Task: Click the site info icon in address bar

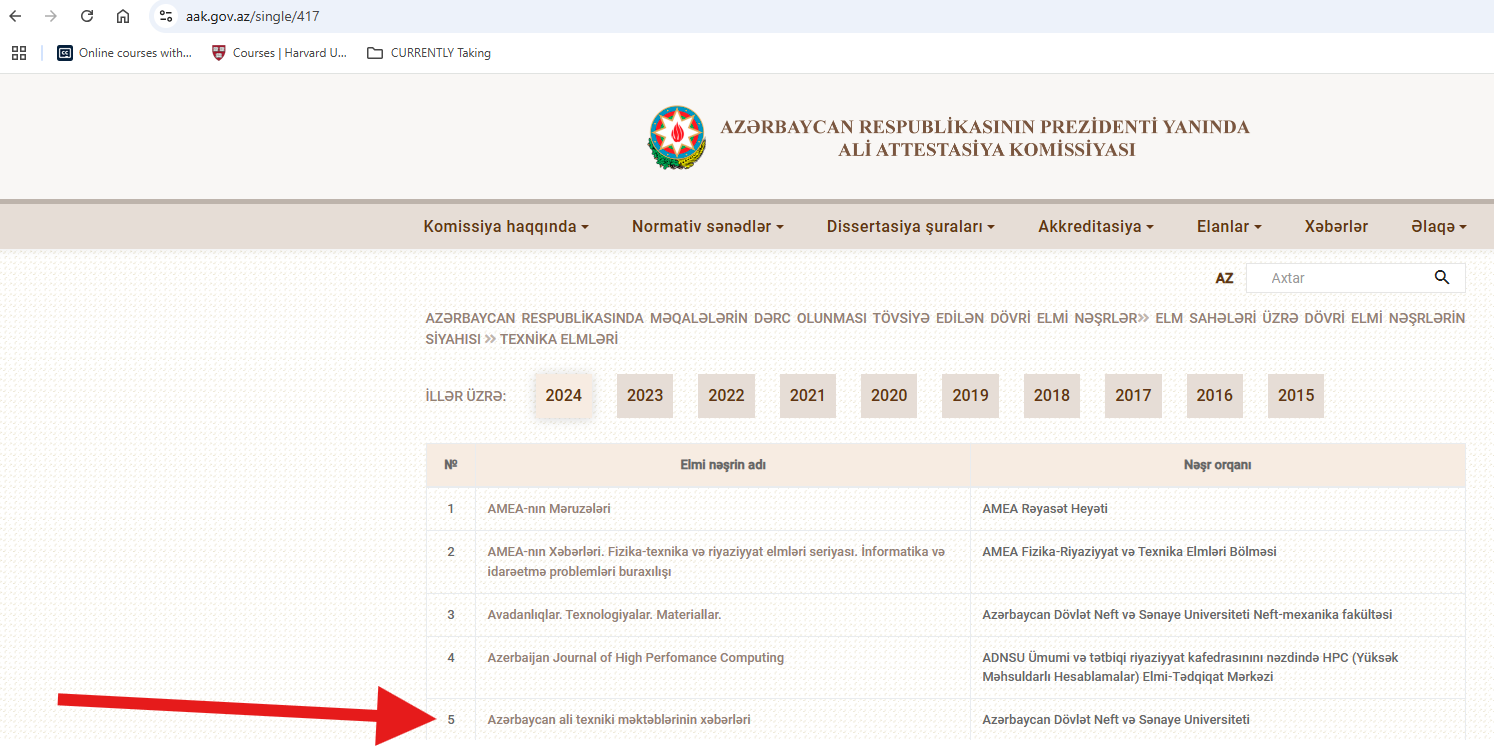Action: click(167, 16)
